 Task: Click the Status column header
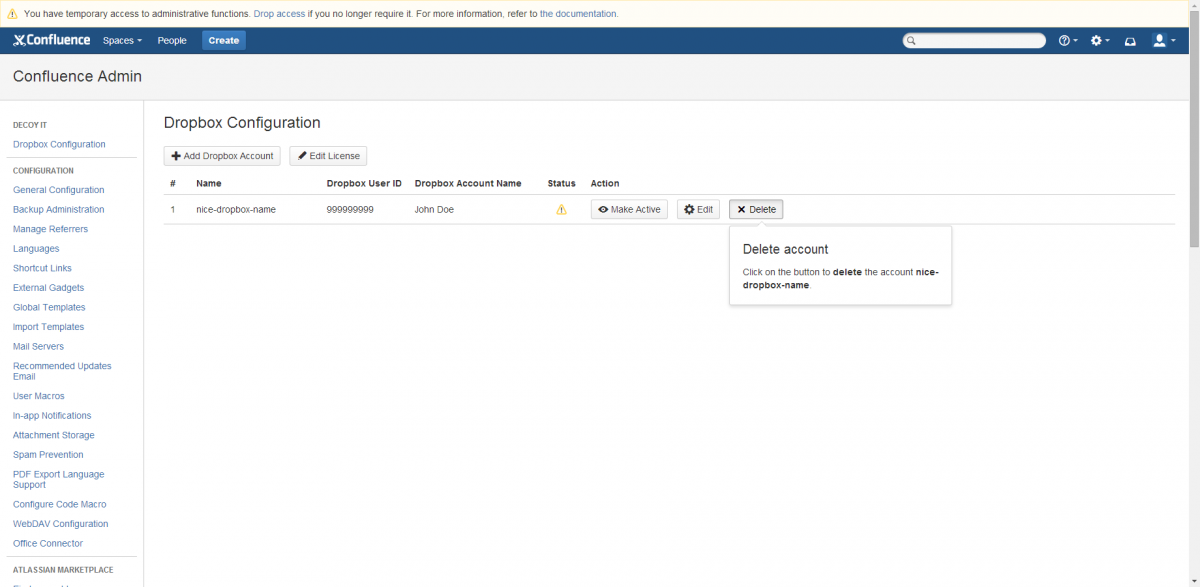click(x=562, y=184)
